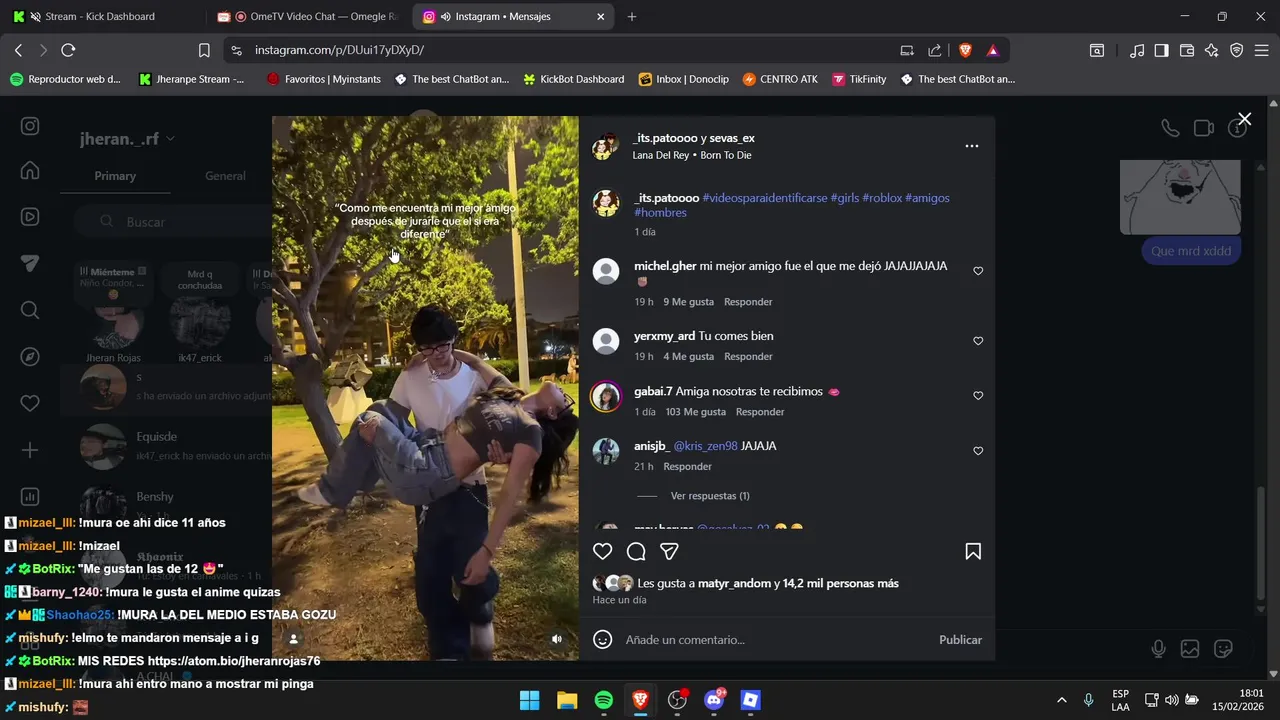Mute the video sound icon
The image size is (1280, 720).
click(x=557, y=639)
